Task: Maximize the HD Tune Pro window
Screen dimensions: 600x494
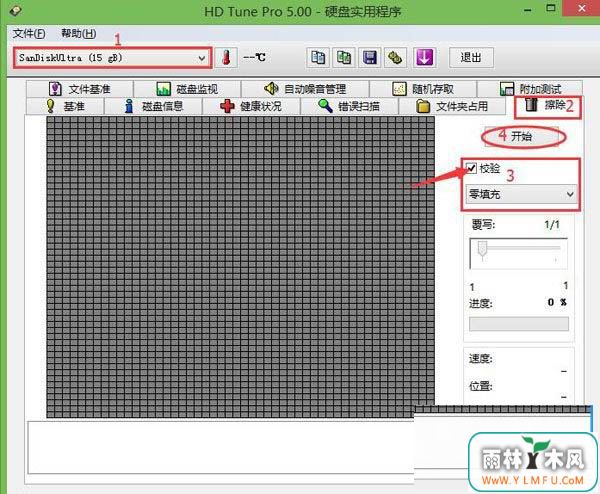Action: (x=551, y=8)
